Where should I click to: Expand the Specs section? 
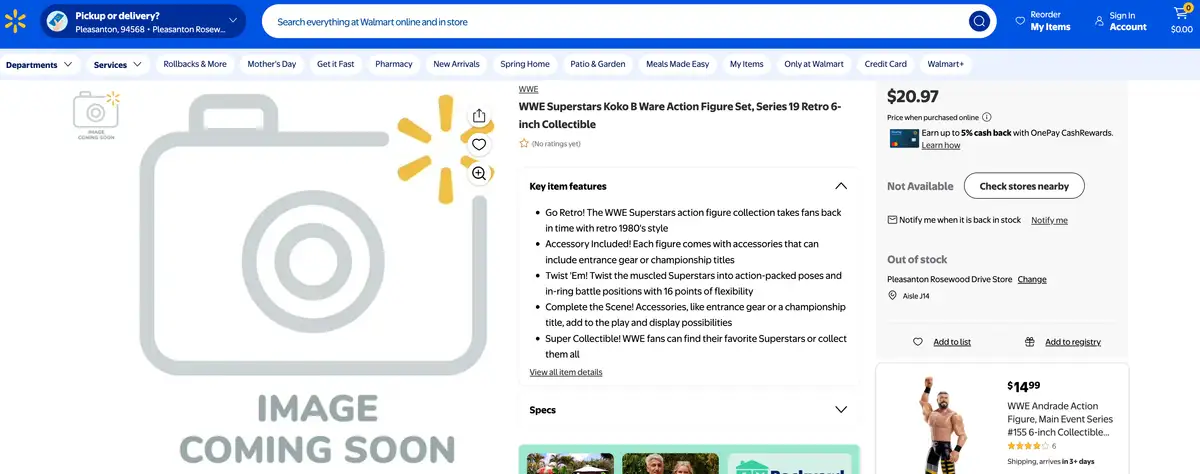click(x=840, y=410)
